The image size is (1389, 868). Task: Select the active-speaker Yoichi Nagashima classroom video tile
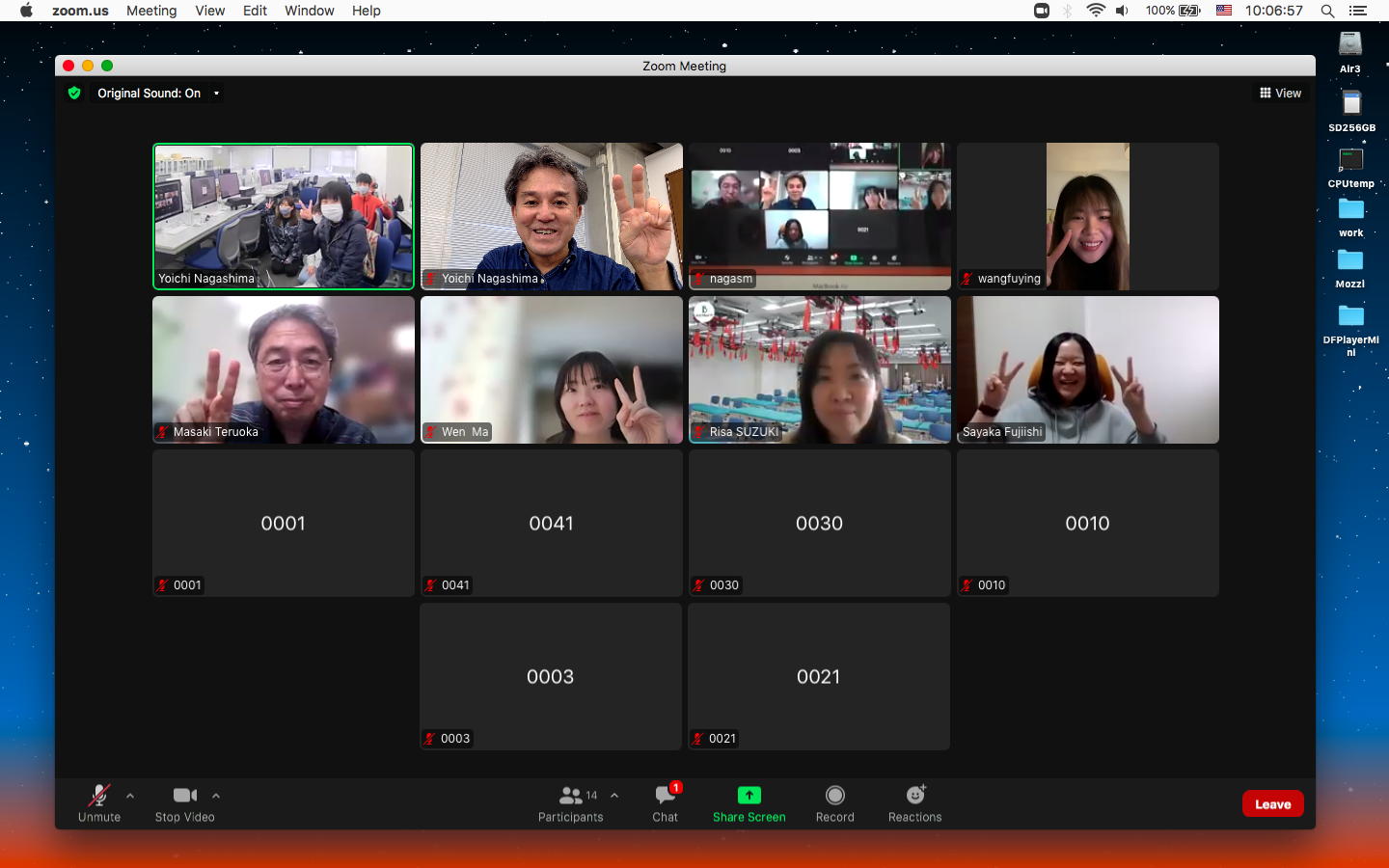[284, 216]
